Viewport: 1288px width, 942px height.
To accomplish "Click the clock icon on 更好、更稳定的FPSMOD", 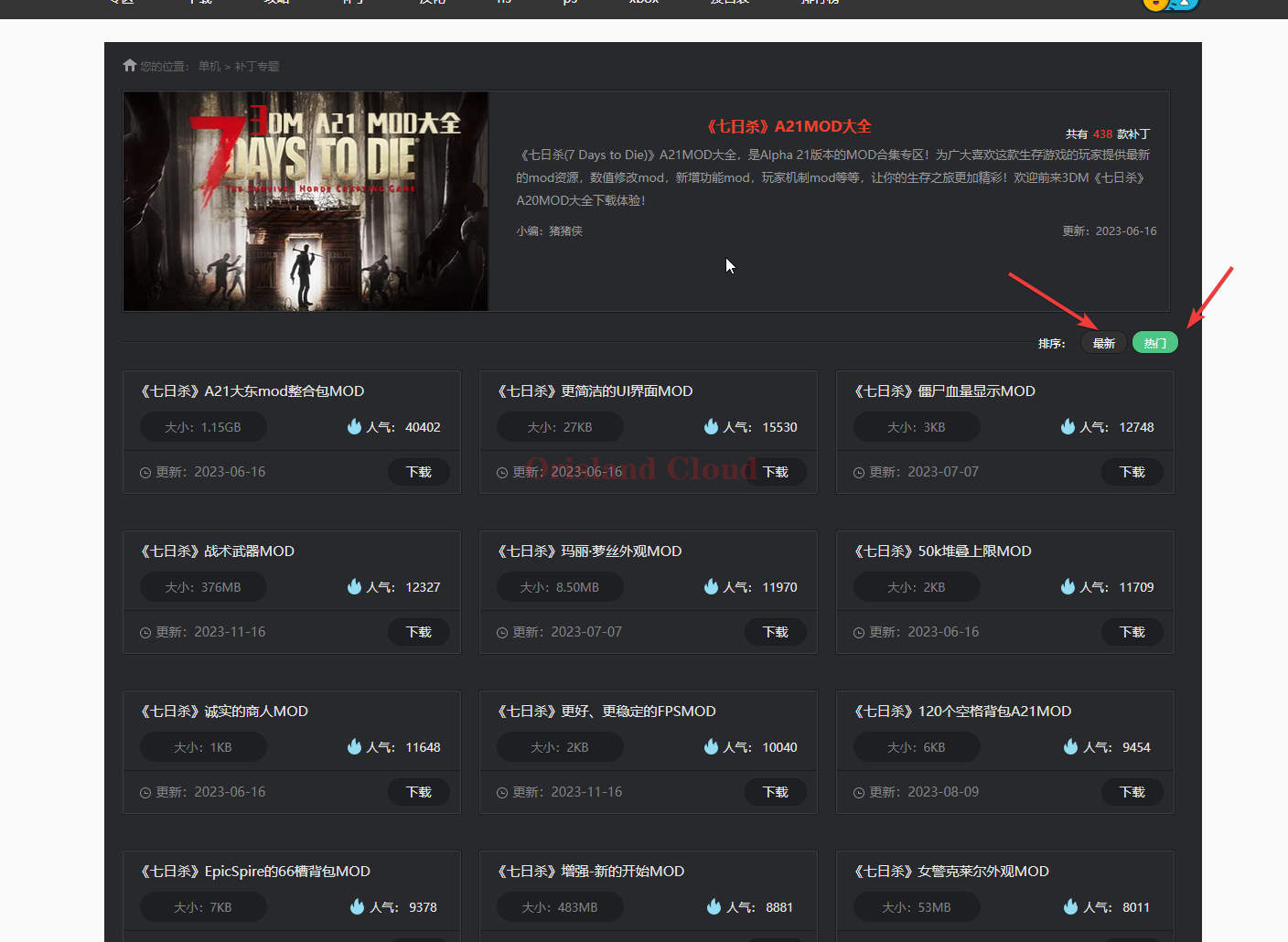I will pyautogui.click(x=502, y=793).
